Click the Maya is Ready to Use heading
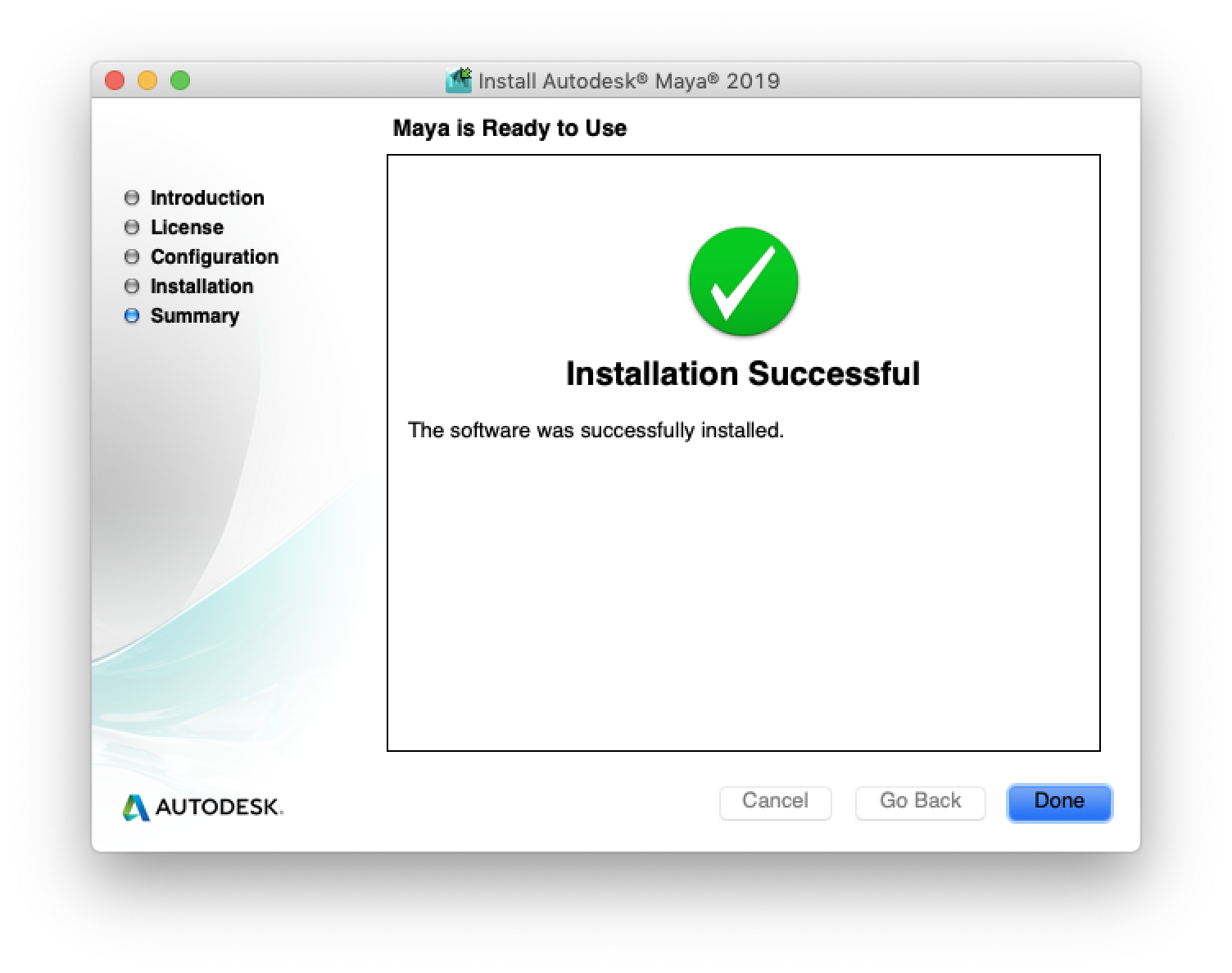 pos(509,128)
